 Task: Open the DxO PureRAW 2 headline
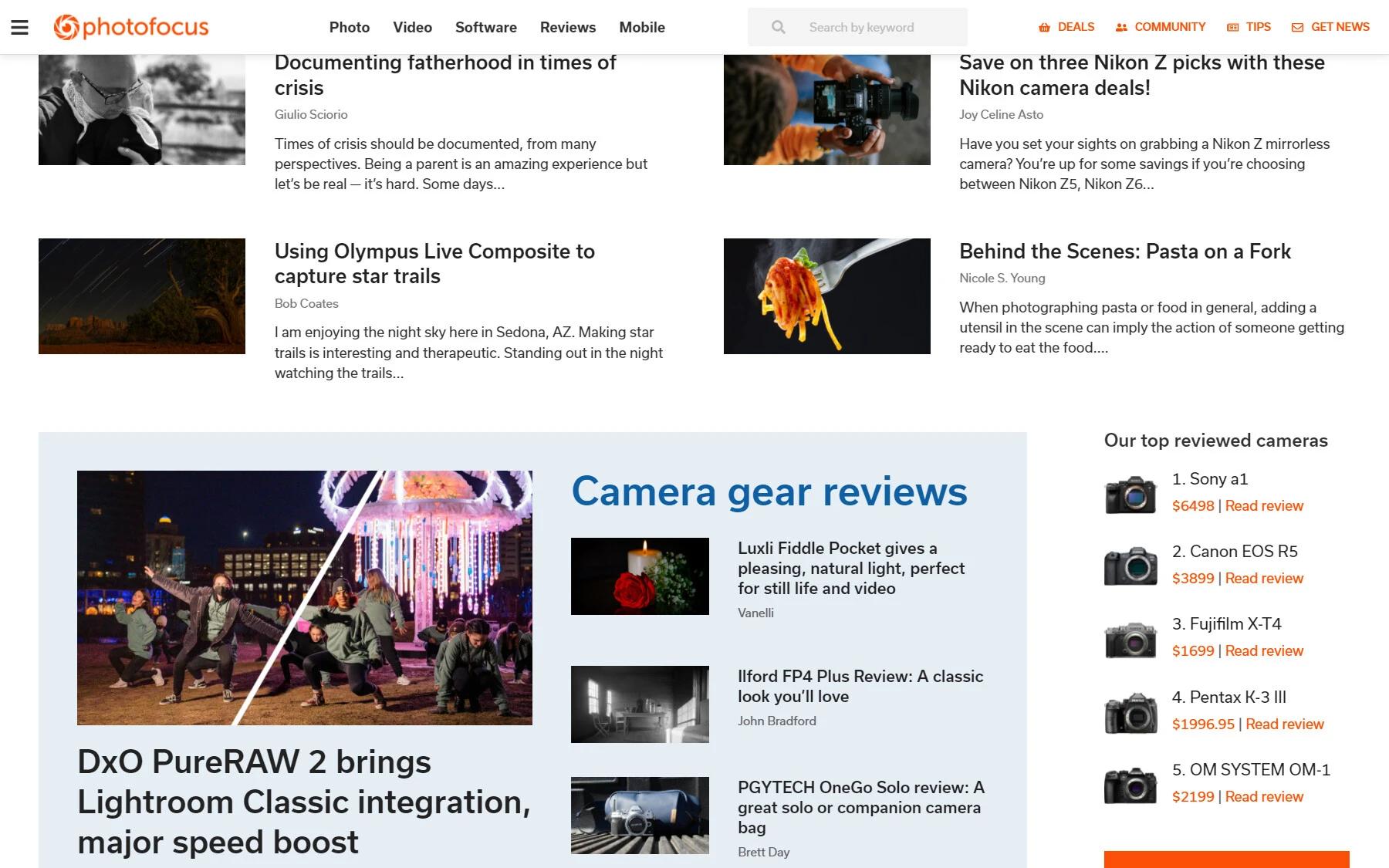point(304,802)
